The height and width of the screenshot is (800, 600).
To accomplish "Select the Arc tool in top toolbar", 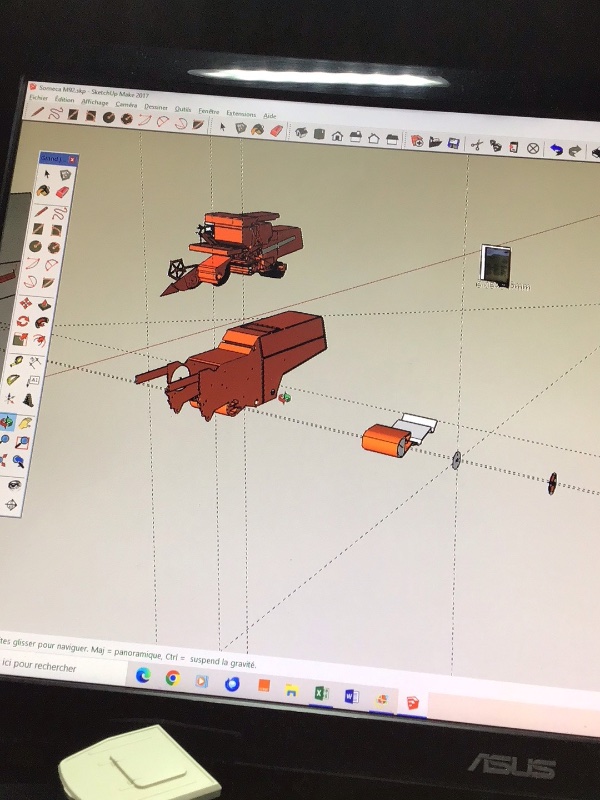I will coord(145,120).
